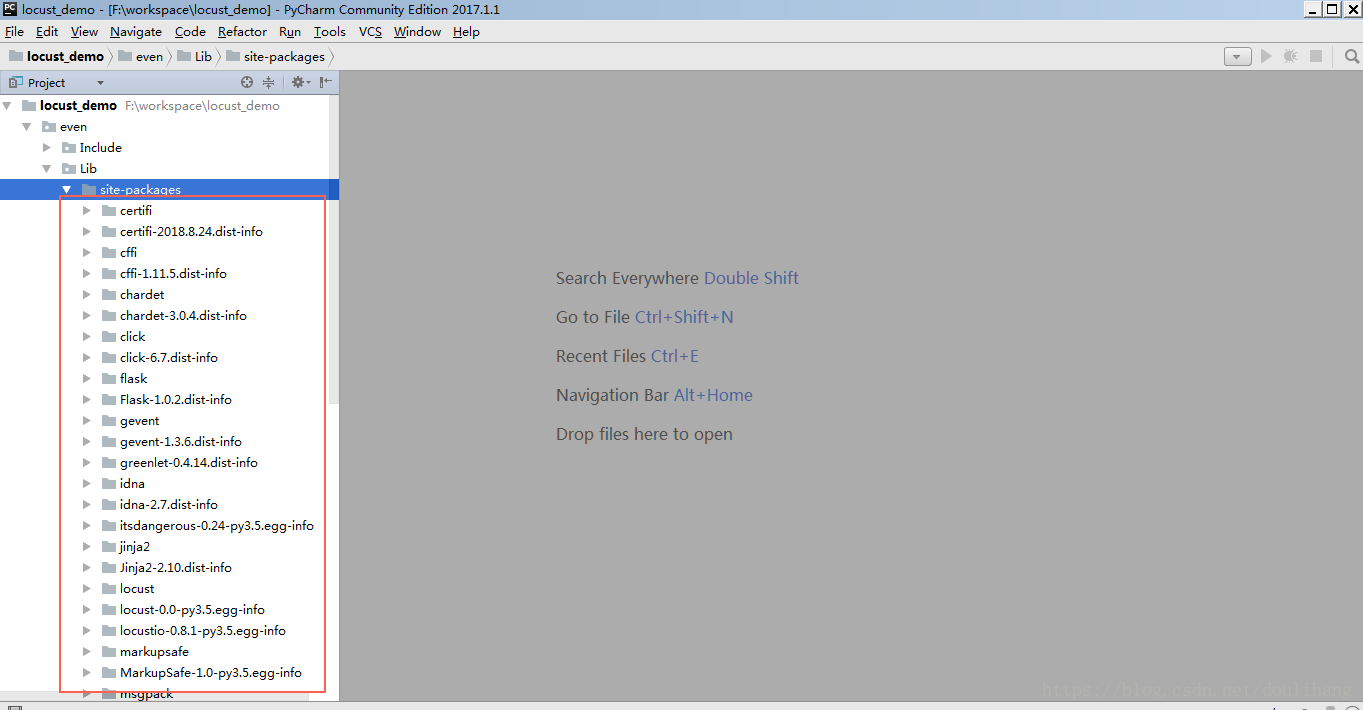Collapse the Lib folder node
Image resolution: width=1363 pixels, height=710 pixels.
tap(47, 169)
